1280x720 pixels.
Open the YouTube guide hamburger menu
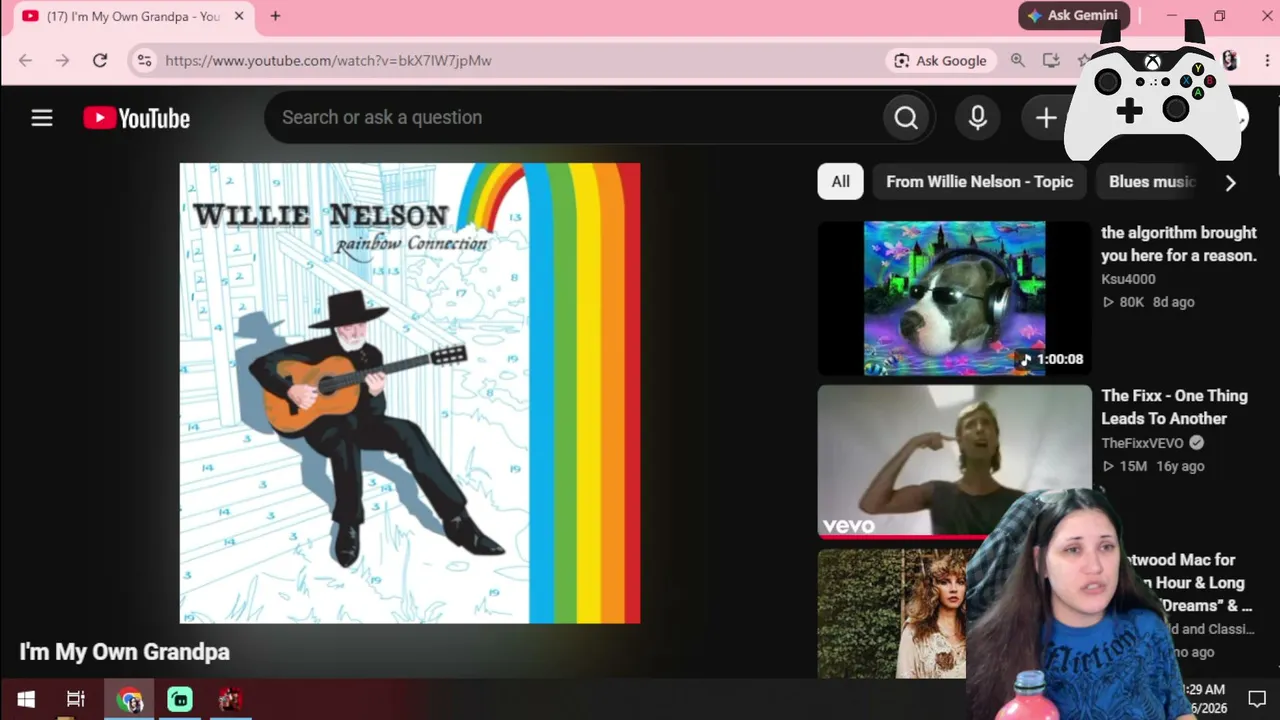coord(42,118)
